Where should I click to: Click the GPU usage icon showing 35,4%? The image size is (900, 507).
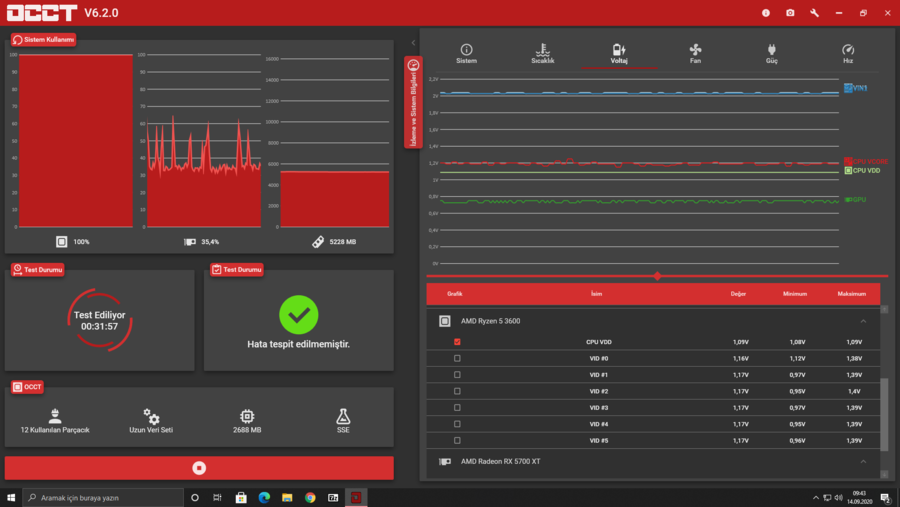pyautogui.click(x=189, y=242)
